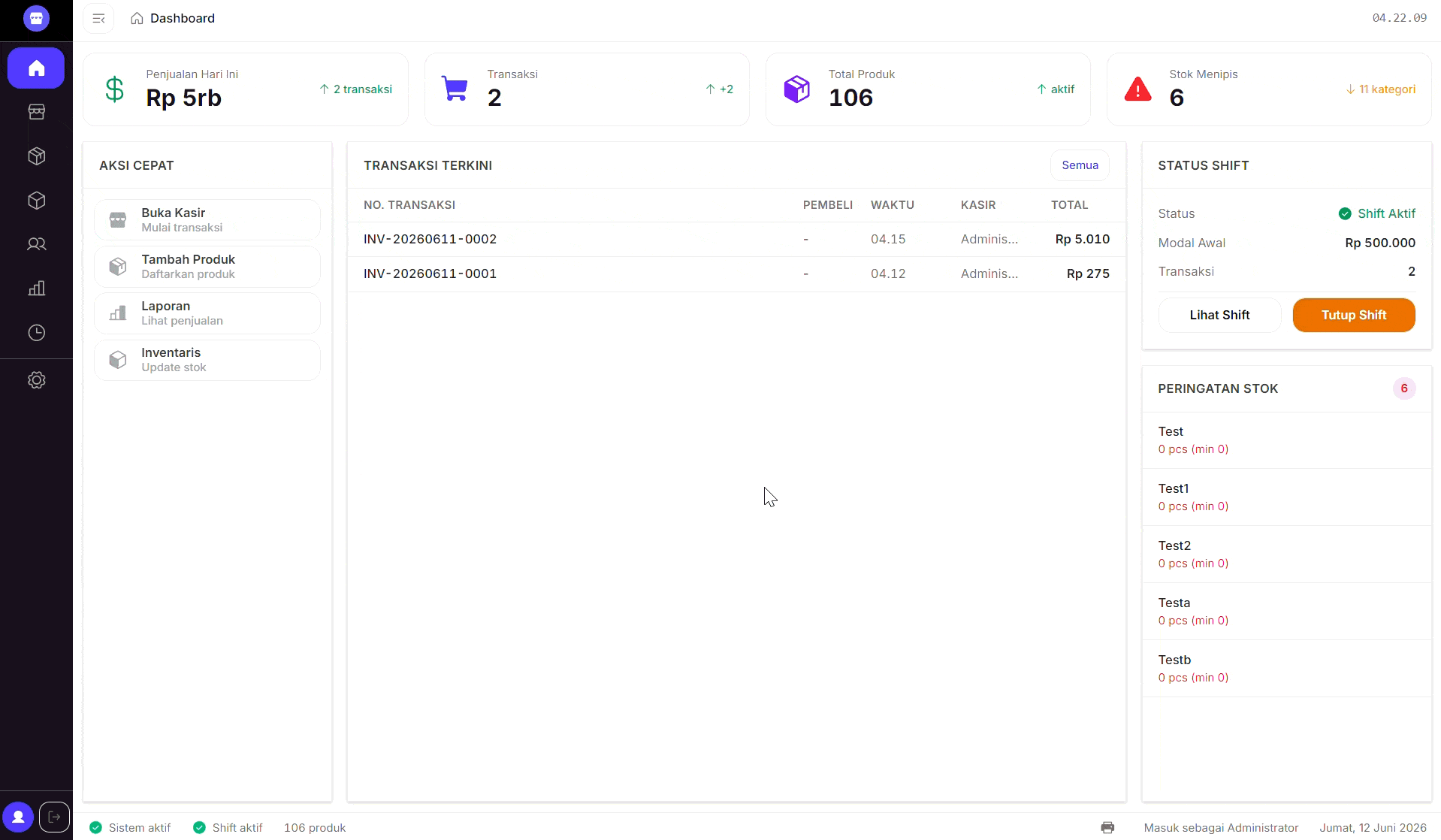Select the Test2 stock warning item

click(1286, 554)
